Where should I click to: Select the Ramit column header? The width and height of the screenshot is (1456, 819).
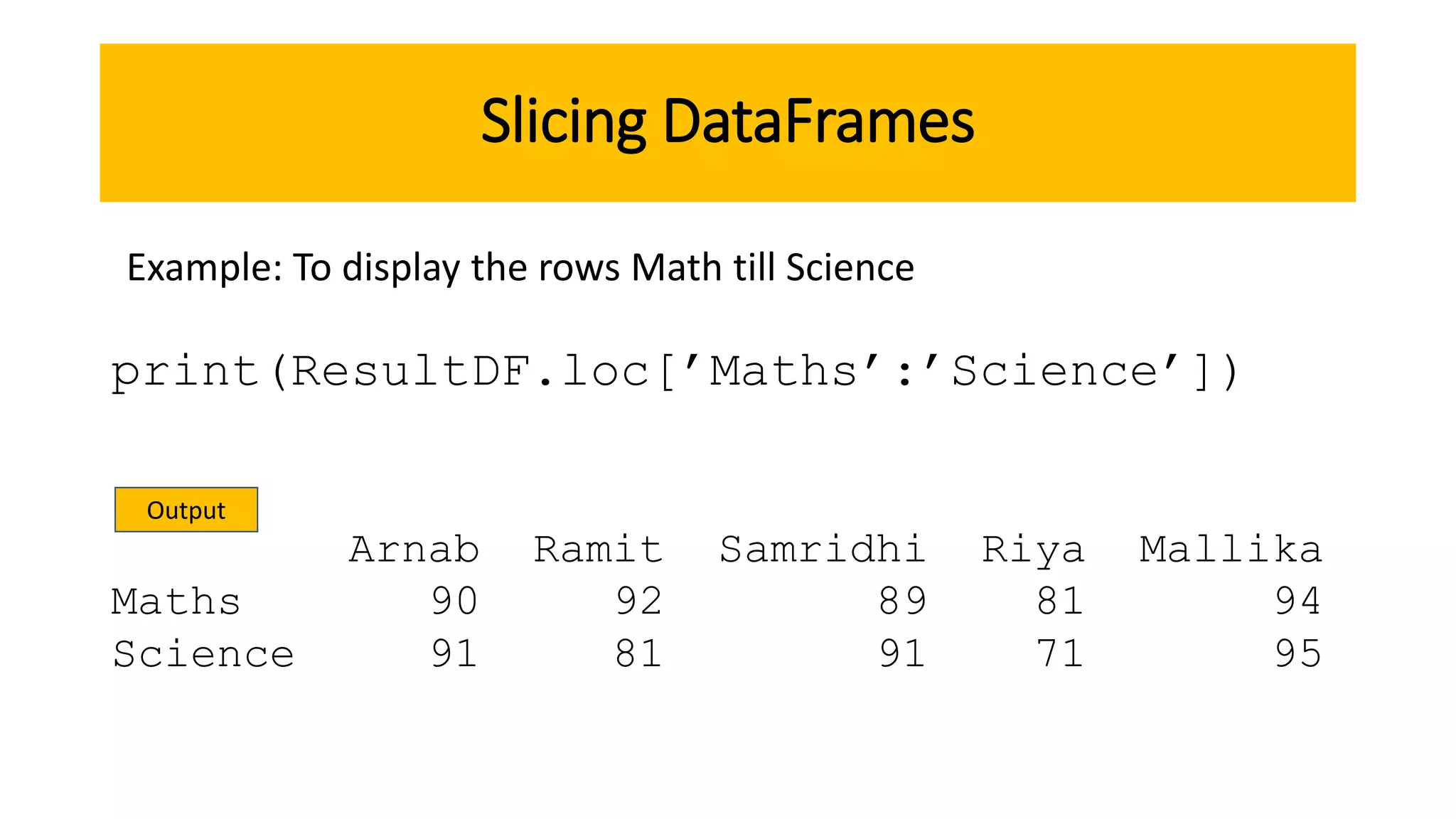[x=599, y=550]
